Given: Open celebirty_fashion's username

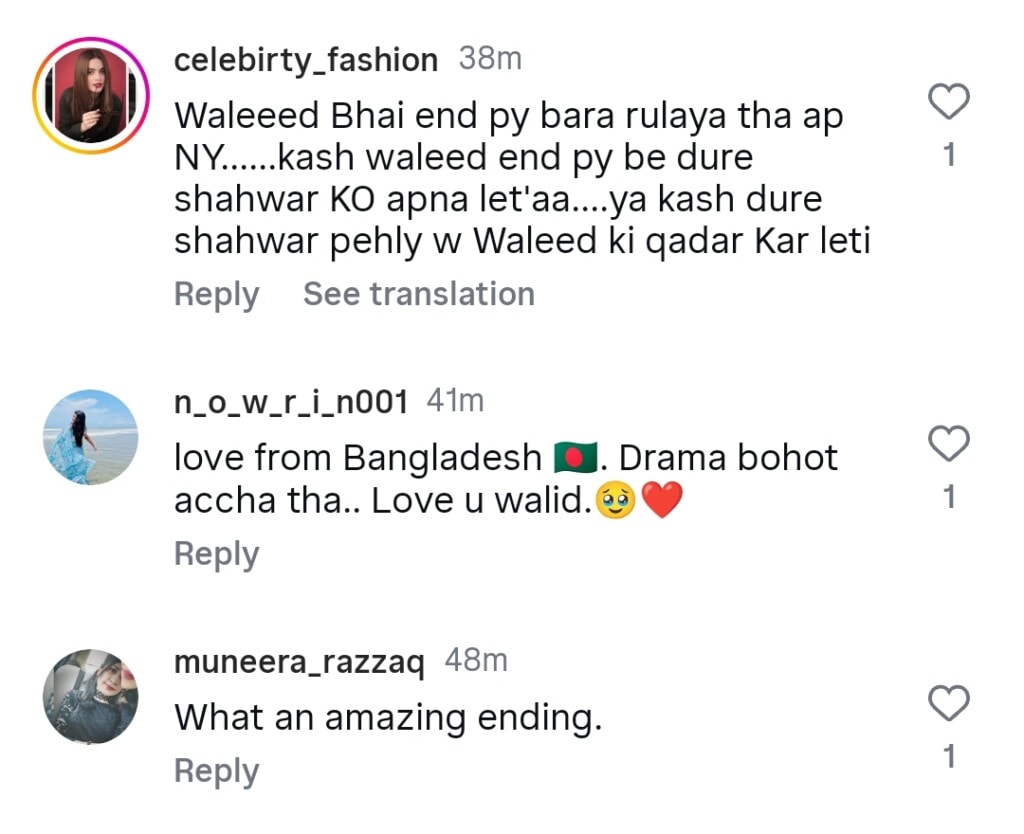Looking at the screenshot, I should click(305, 58).
